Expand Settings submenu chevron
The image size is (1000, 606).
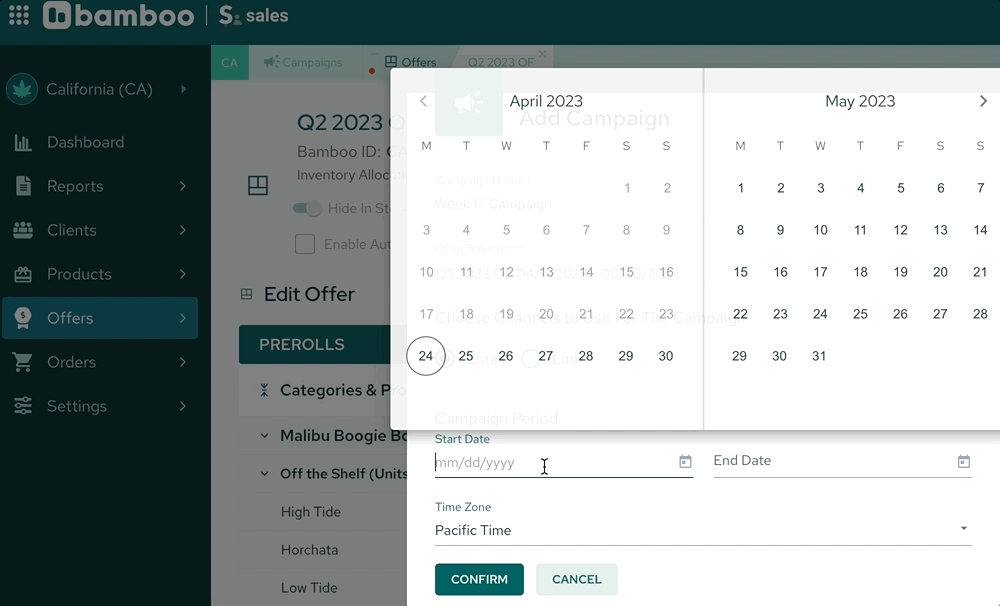[183, 406]
